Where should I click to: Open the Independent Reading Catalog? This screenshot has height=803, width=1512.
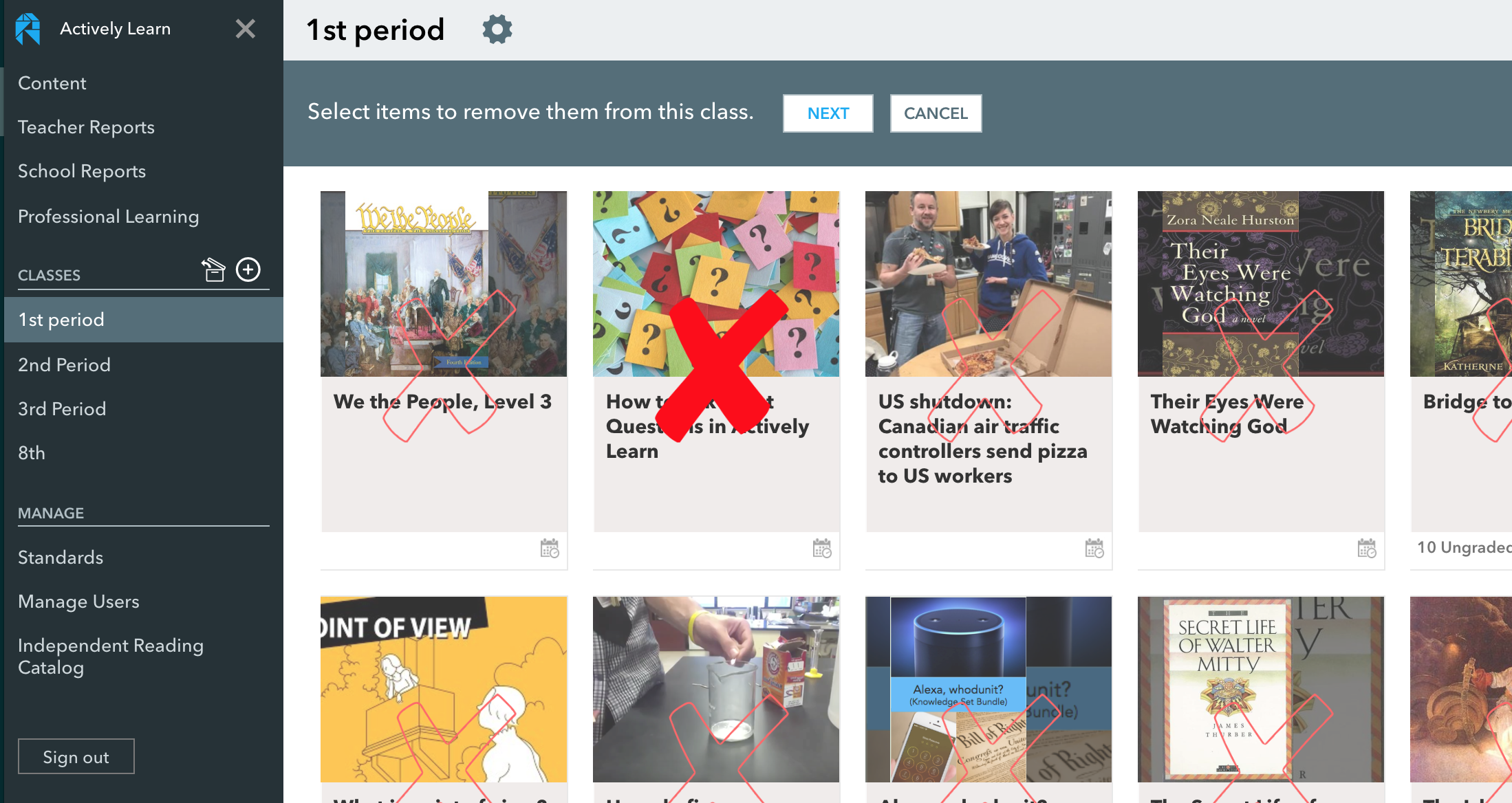point(110,657)
